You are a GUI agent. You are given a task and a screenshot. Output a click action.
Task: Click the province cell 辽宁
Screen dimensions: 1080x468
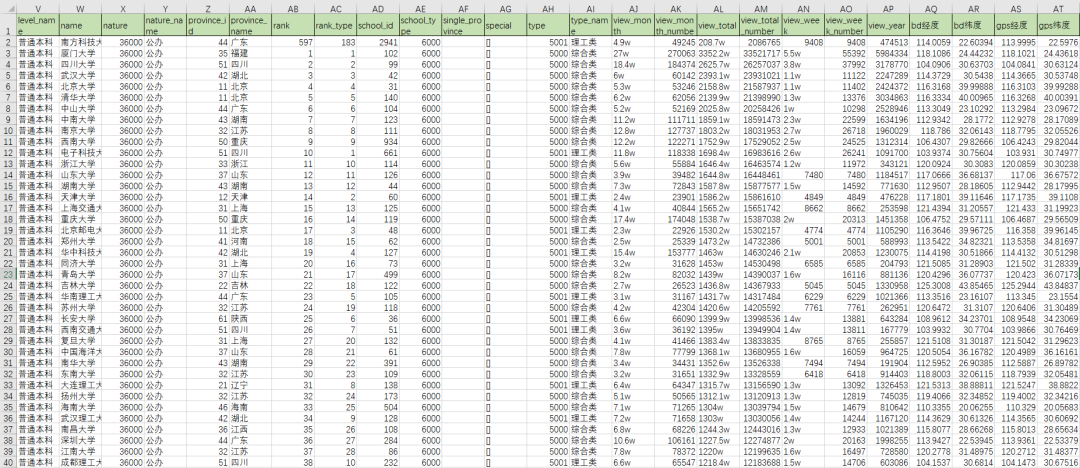pos(250,385)
